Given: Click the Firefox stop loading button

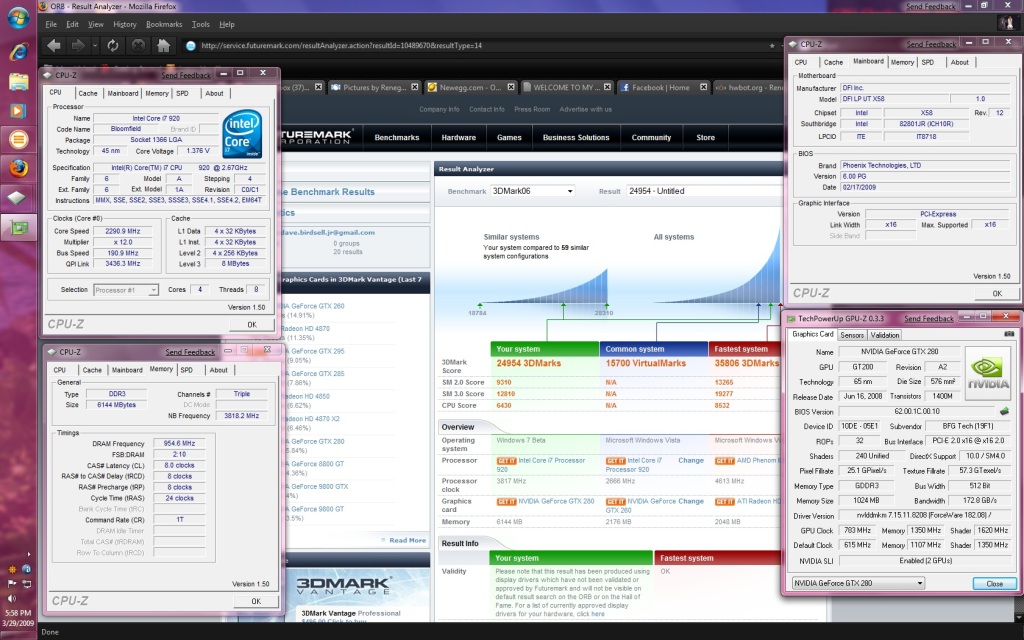Looking at the screenshot, I should coord(138,46).
